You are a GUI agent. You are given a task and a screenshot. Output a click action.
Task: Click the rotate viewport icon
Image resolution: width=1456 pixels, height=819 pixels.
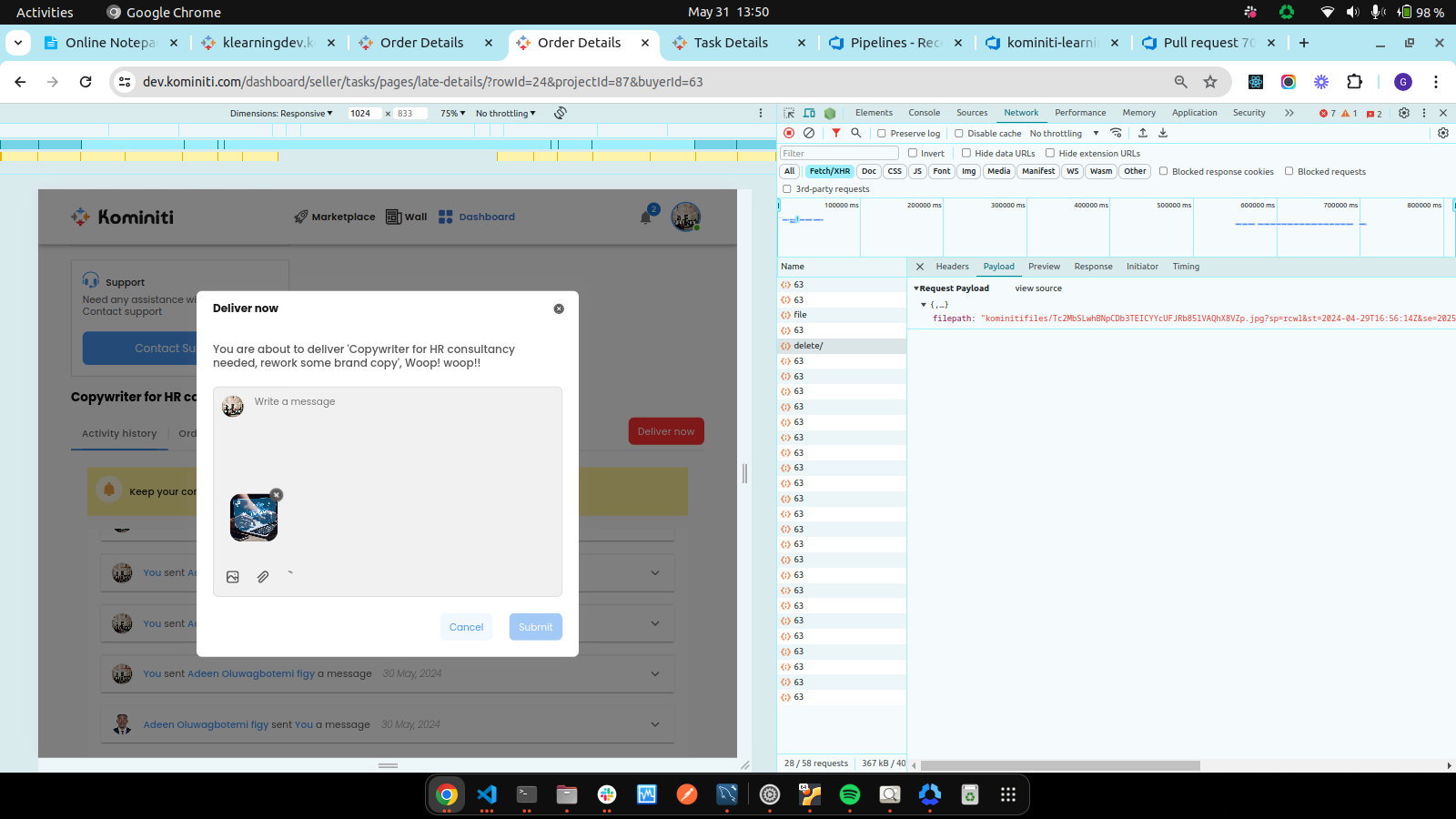click(x=561, y=113)
